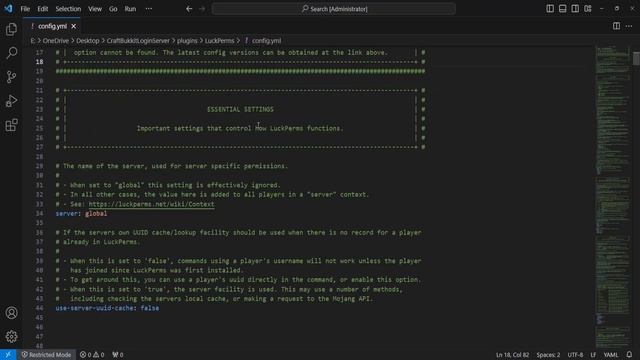Expand the OneDrive breadcrumb
Image resolution: width=640 pixels, height=360 pixels.
pyautogui.click(x=56, y=41)
